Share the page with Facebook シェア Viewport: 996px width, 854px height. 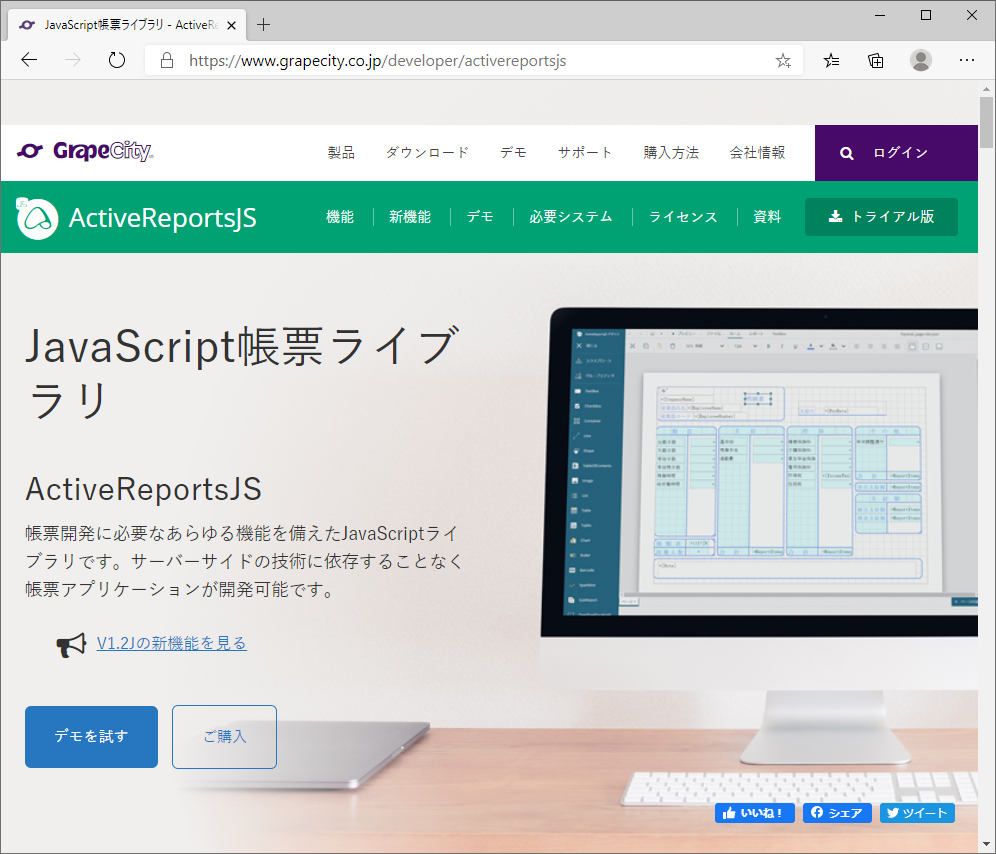click(x=837, y=813)
